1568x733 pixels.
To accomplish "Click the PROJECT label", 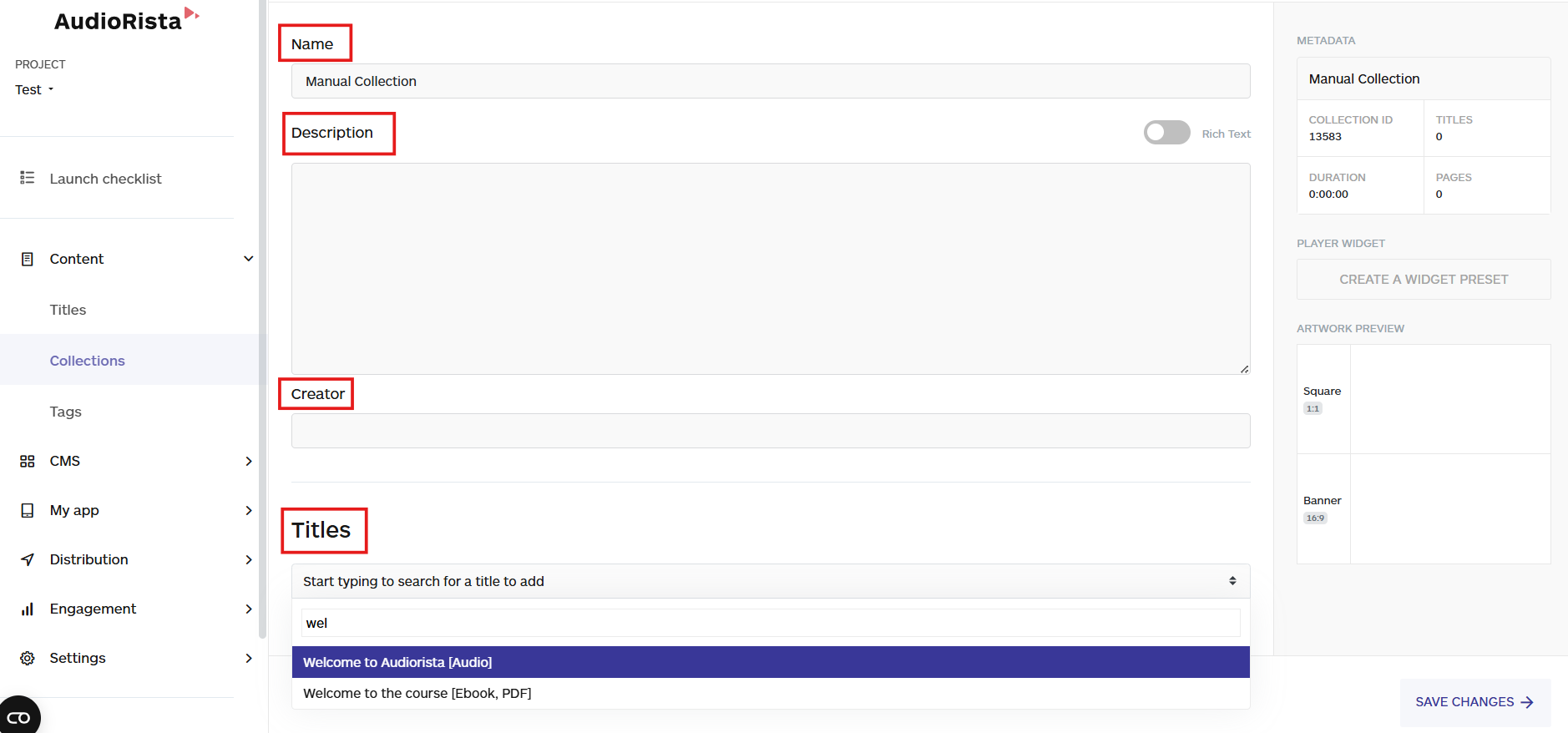I will point(40,64).
